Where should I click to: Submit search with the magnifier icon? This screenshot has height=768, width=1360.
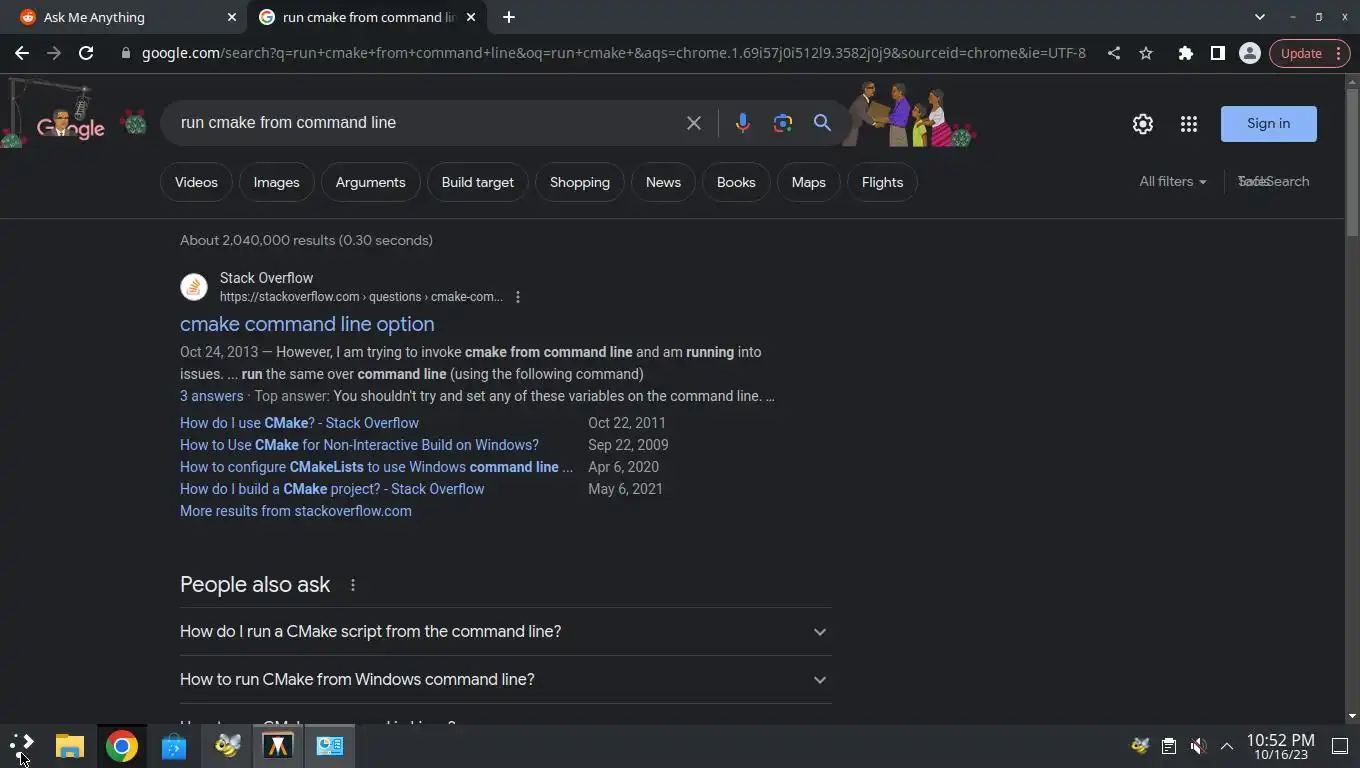pyautogui.click(x=822, y=123)
